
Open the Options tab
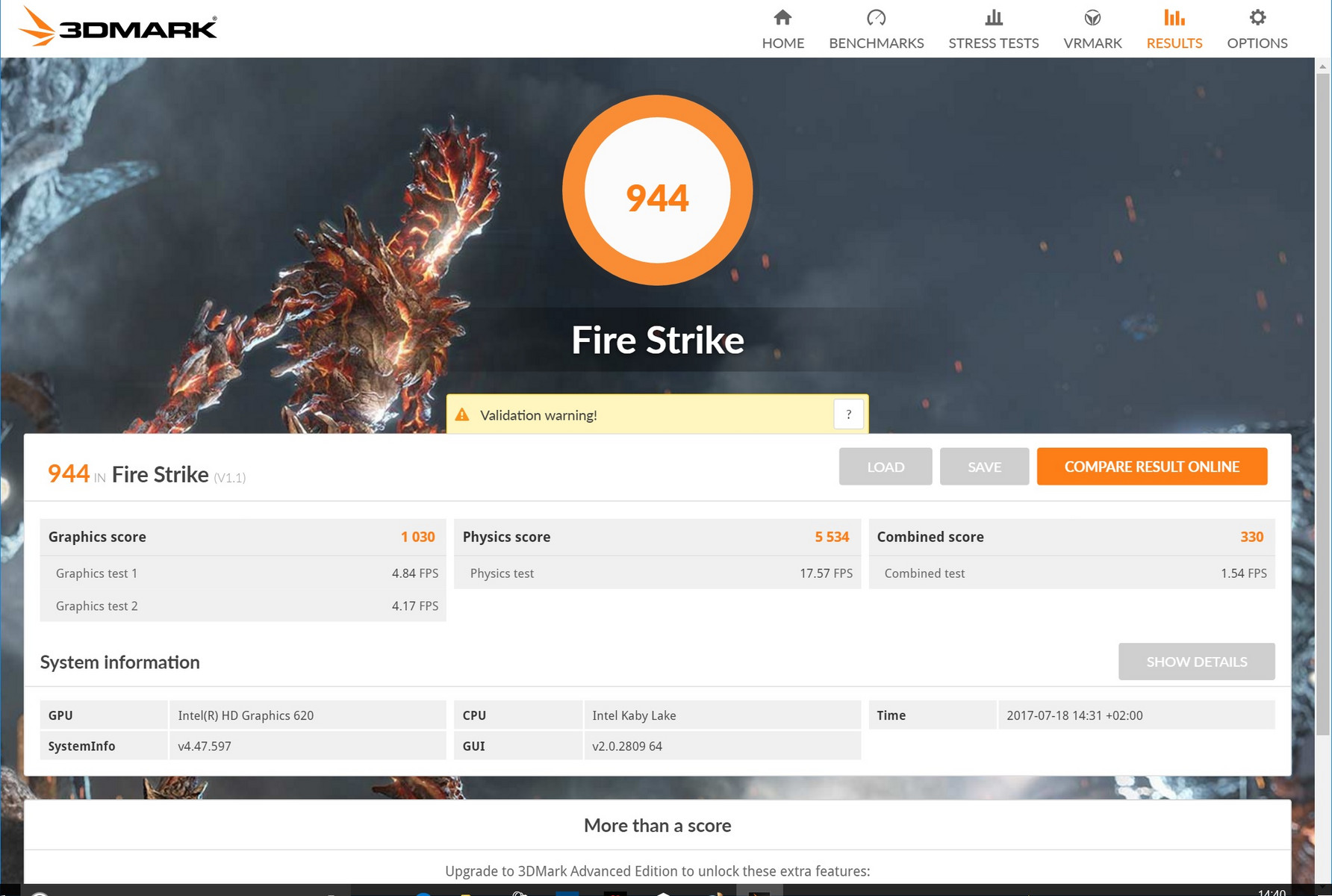pyautogui.click(x=1257, y=29)
